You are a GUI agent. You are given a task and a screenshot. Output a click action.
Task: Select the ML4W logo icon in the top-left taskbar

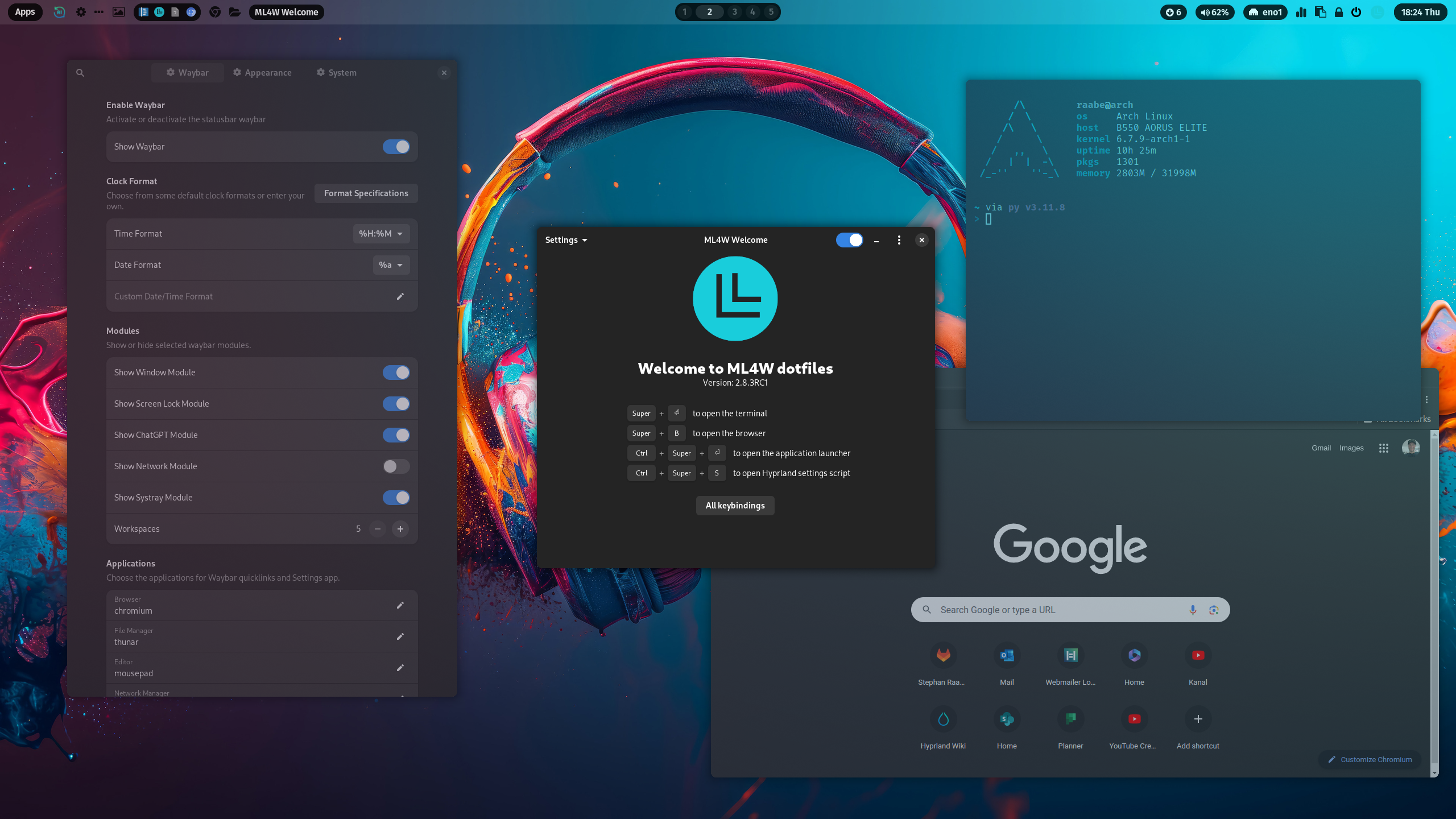(159, 12)
